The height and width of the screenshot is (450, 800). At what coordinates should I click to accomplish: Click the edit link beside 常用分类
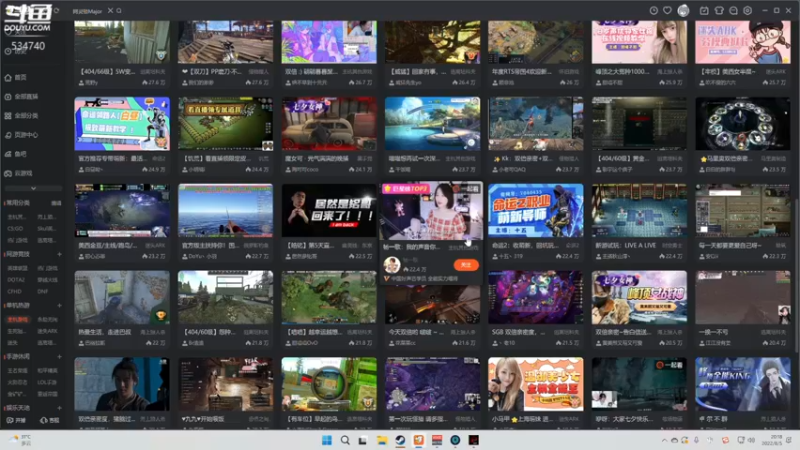click(x=56, y=203)
